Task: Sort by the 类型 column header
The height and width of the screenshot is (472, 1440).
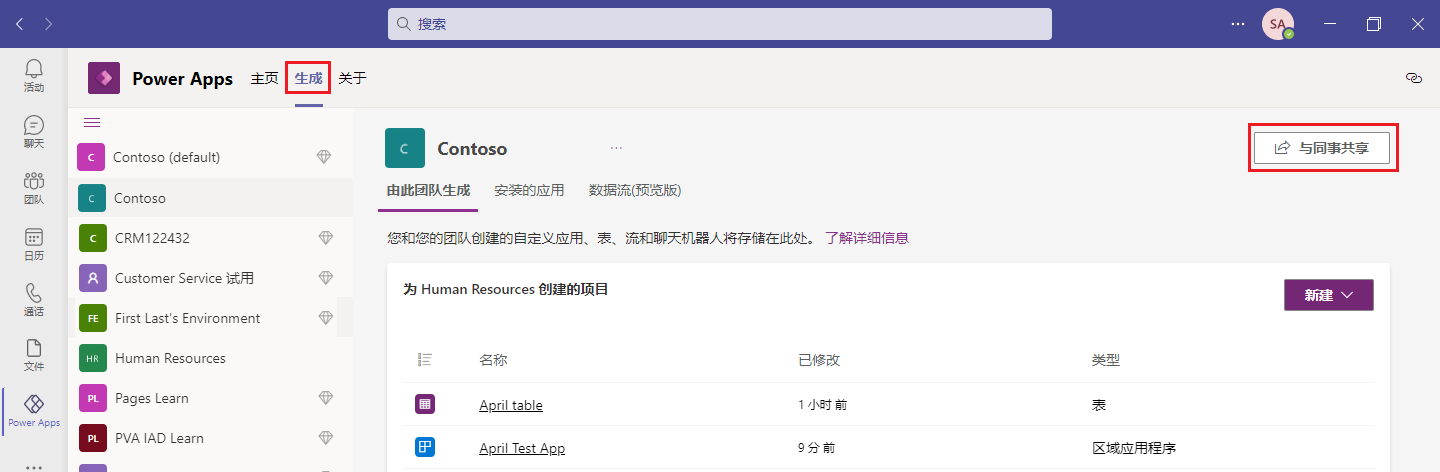Action: 1106,360
